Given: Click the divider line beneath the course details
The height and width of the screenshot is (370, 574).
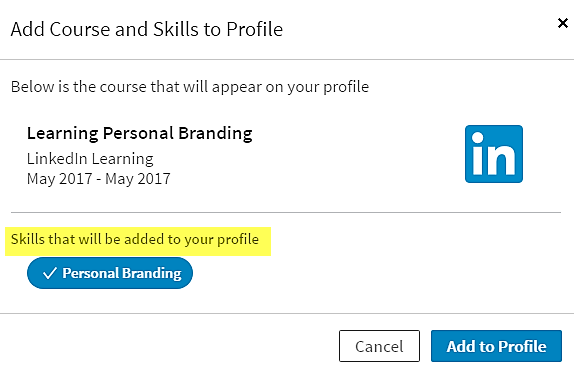Looking at the screenshot, I should coord(286,212).
